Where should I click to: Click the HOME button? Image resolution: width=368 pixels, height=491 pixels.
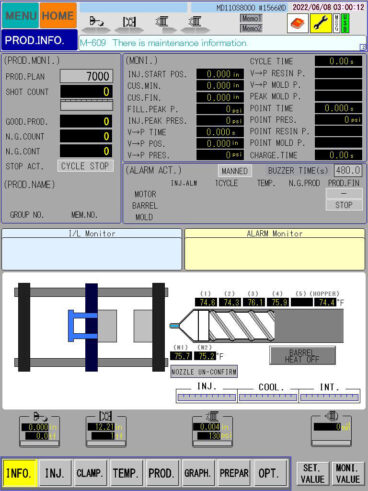(58, 15)
